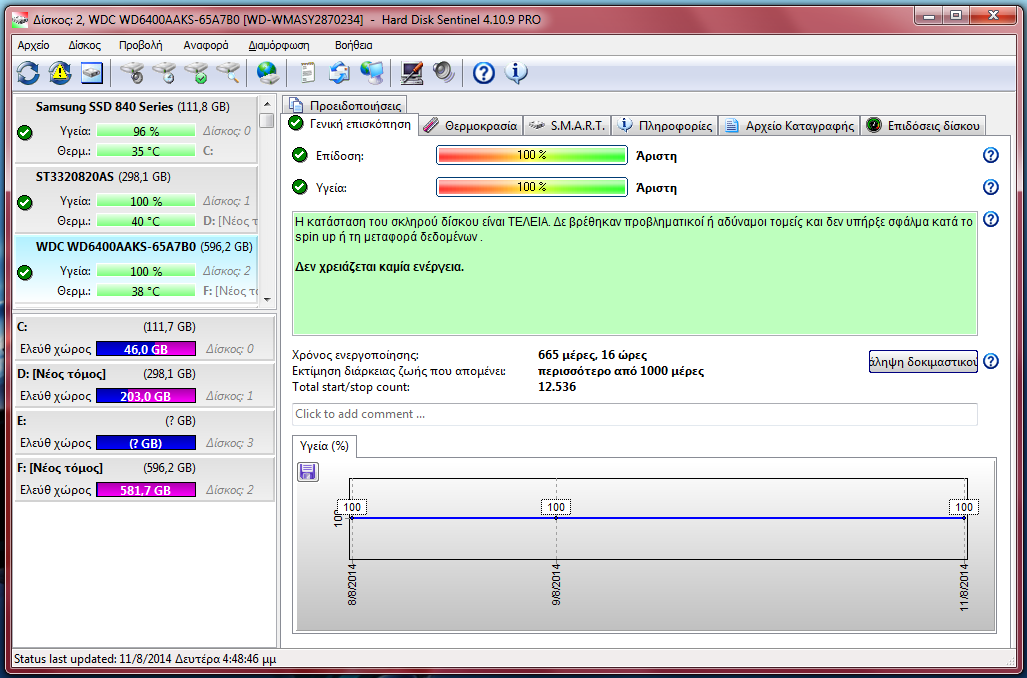Switch to the Θερμοκρασία tab
Viewport: 1027px width, 678px height.
pos(470,126)
